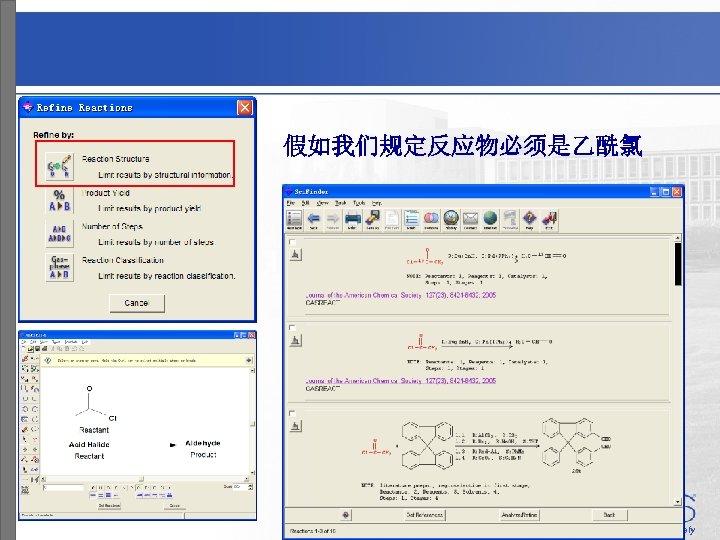
Task: Open the list preferences icon in SciFinder toolbar
Action: coord(411,219)
